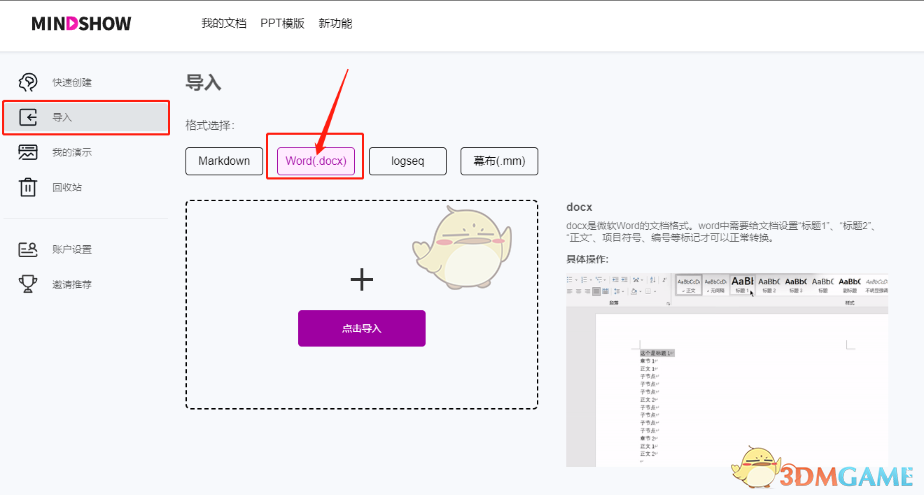
Task: Choose the logseq format button
Action: [x=408, y=161]
